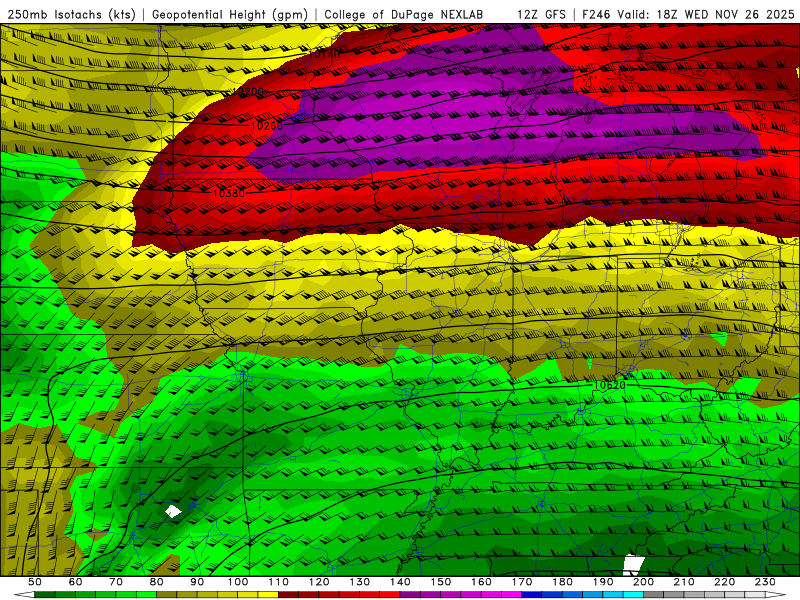This screenshot has width=800, height=600.
Task: Click the 10260 height contour label
Action: click(267, 126)
